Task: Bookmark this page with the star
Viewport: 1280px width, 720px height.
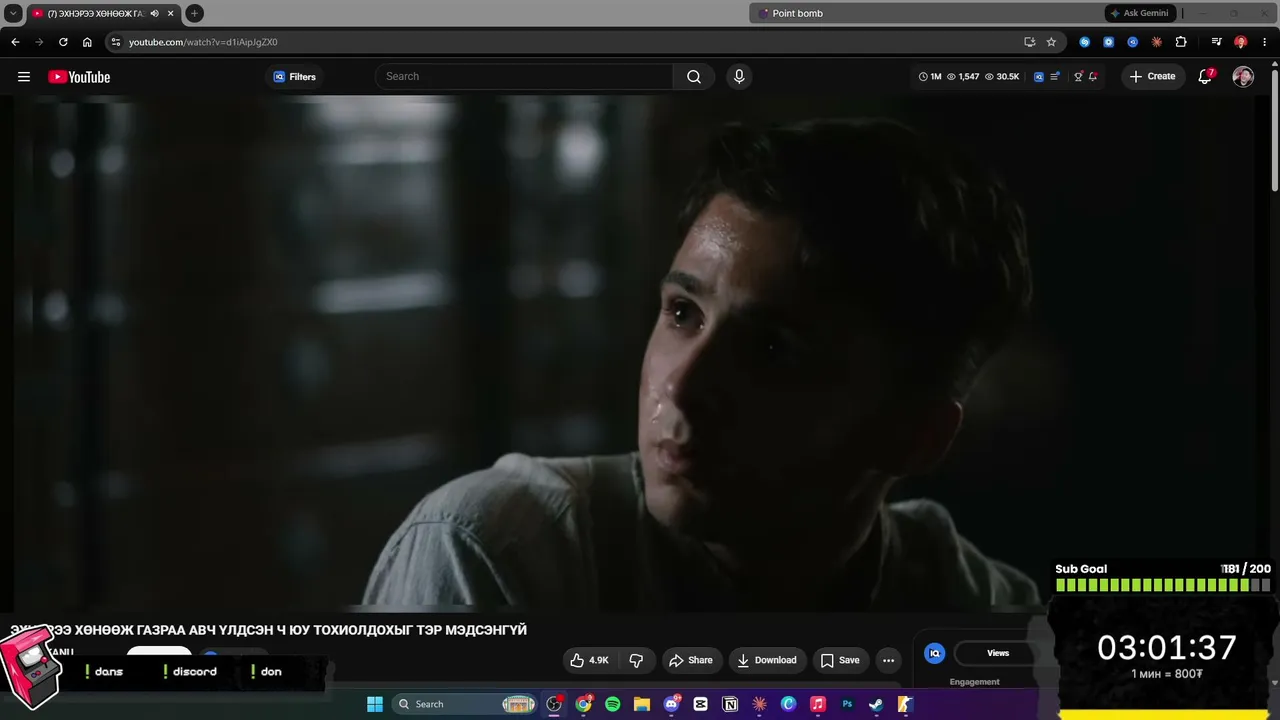Action: [x=1051, y=42]
